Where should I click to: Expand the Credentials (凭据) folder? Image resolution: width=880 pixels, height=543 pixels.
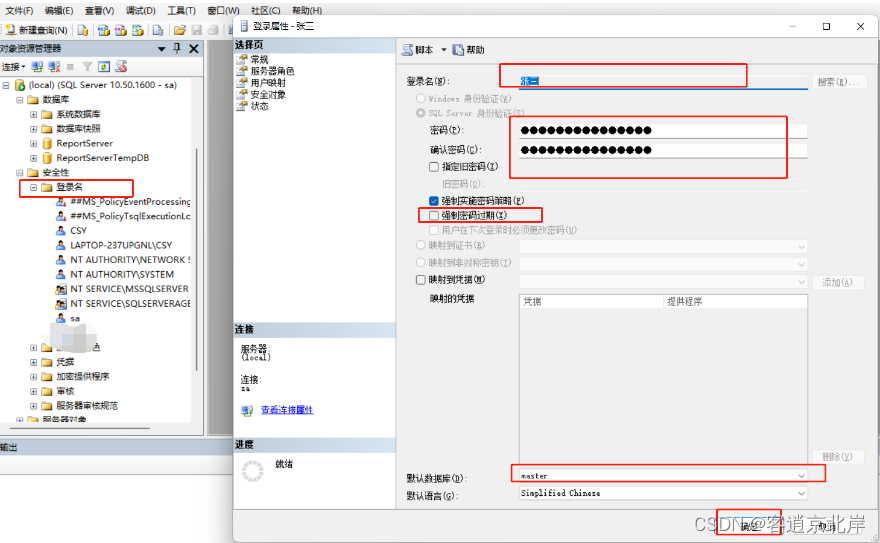pyautogui.click(x=34, y=362)
